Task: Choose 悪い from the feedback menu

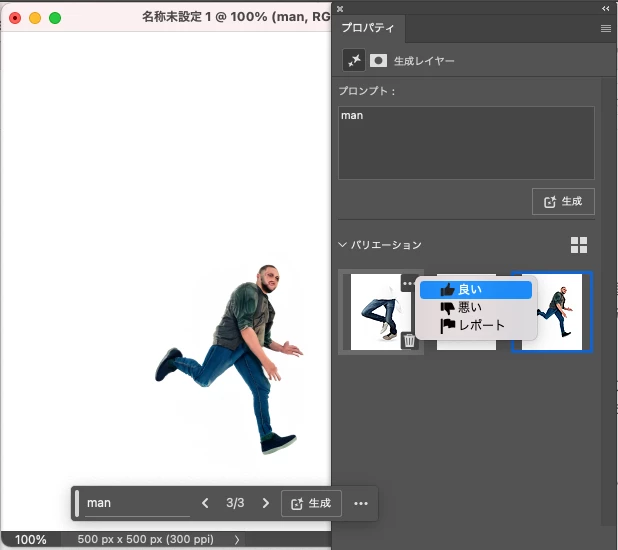Action: click(476, 308)
